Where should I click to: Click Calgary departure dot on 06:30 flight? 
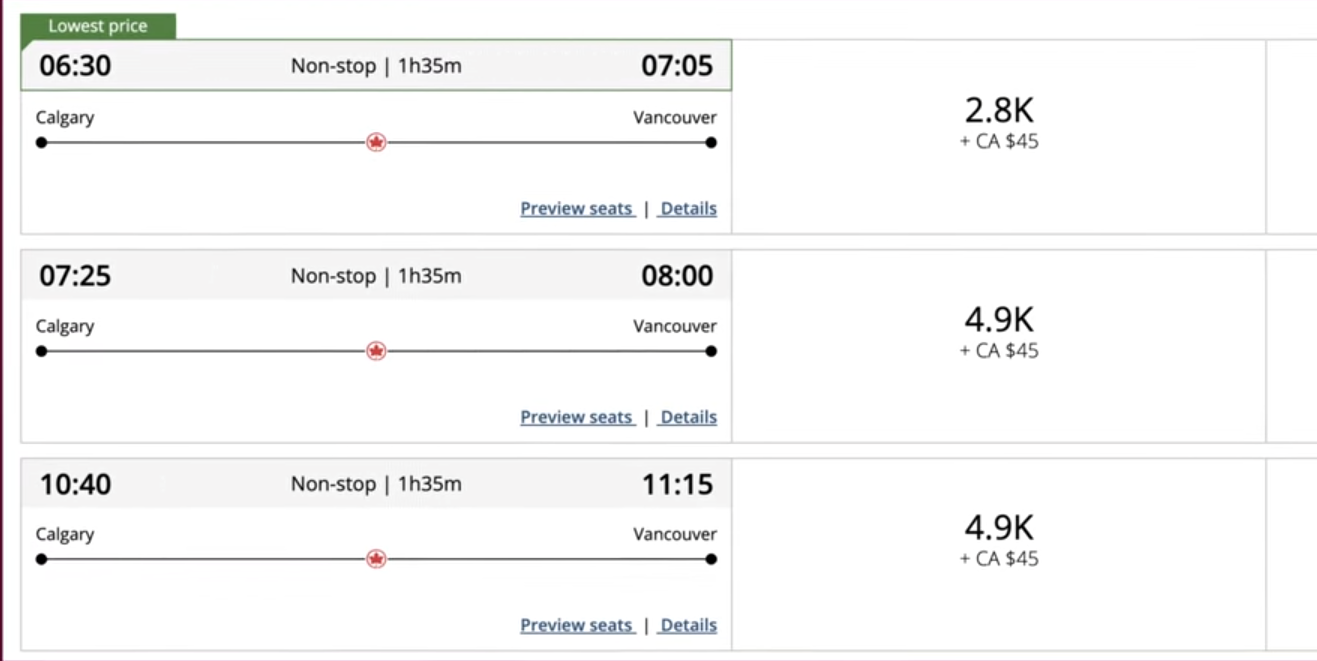point(41,143)
